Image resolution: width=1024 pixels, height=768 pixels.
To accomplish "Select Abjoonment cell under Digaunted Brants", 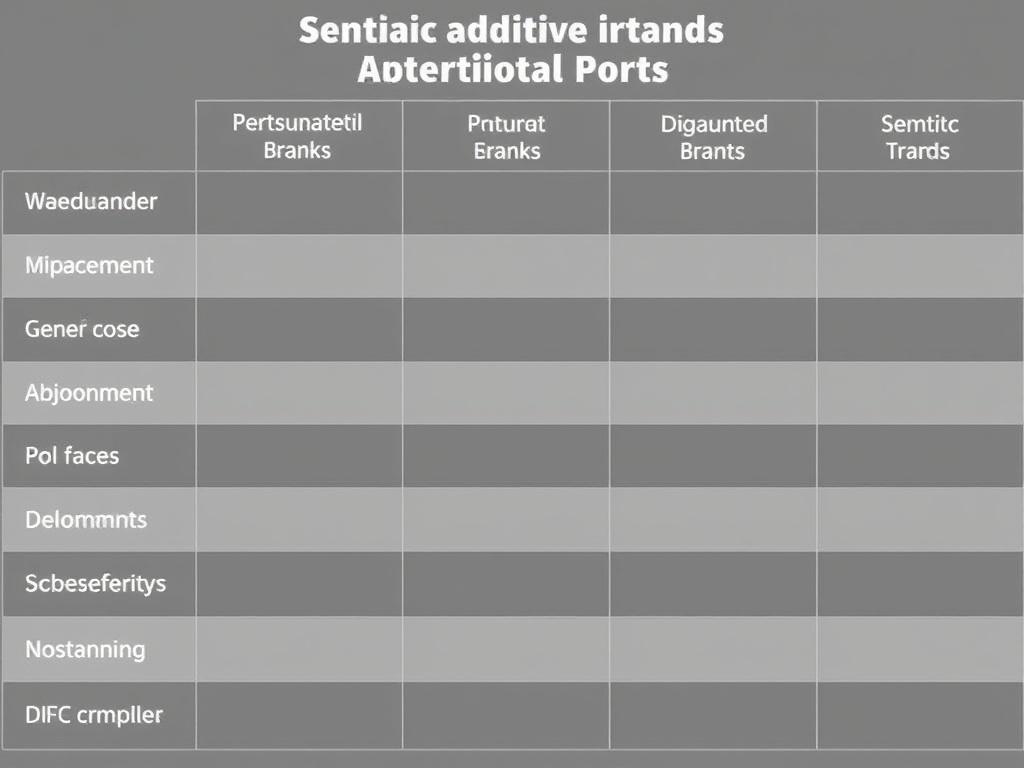I will click(713, 393).
